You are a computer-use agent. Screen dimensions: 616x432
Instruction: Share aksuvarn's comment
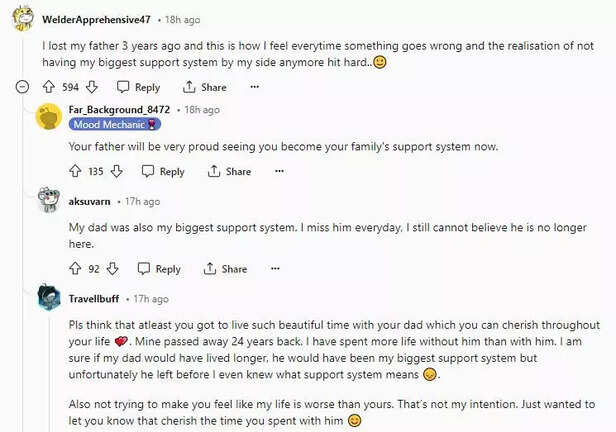pyautogui.click(x=225, y=268)
